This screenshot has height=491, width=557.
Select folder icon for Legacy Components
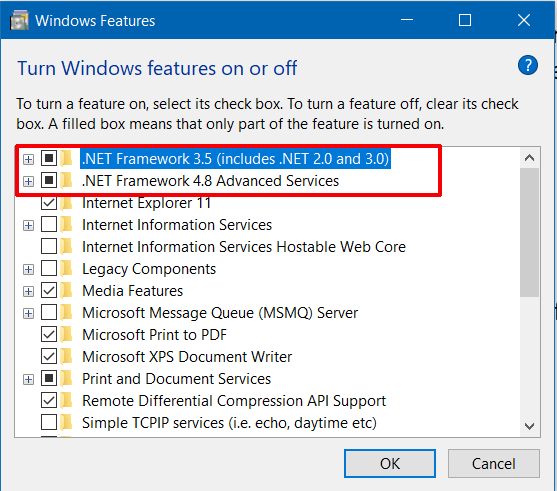click(66, 269)
